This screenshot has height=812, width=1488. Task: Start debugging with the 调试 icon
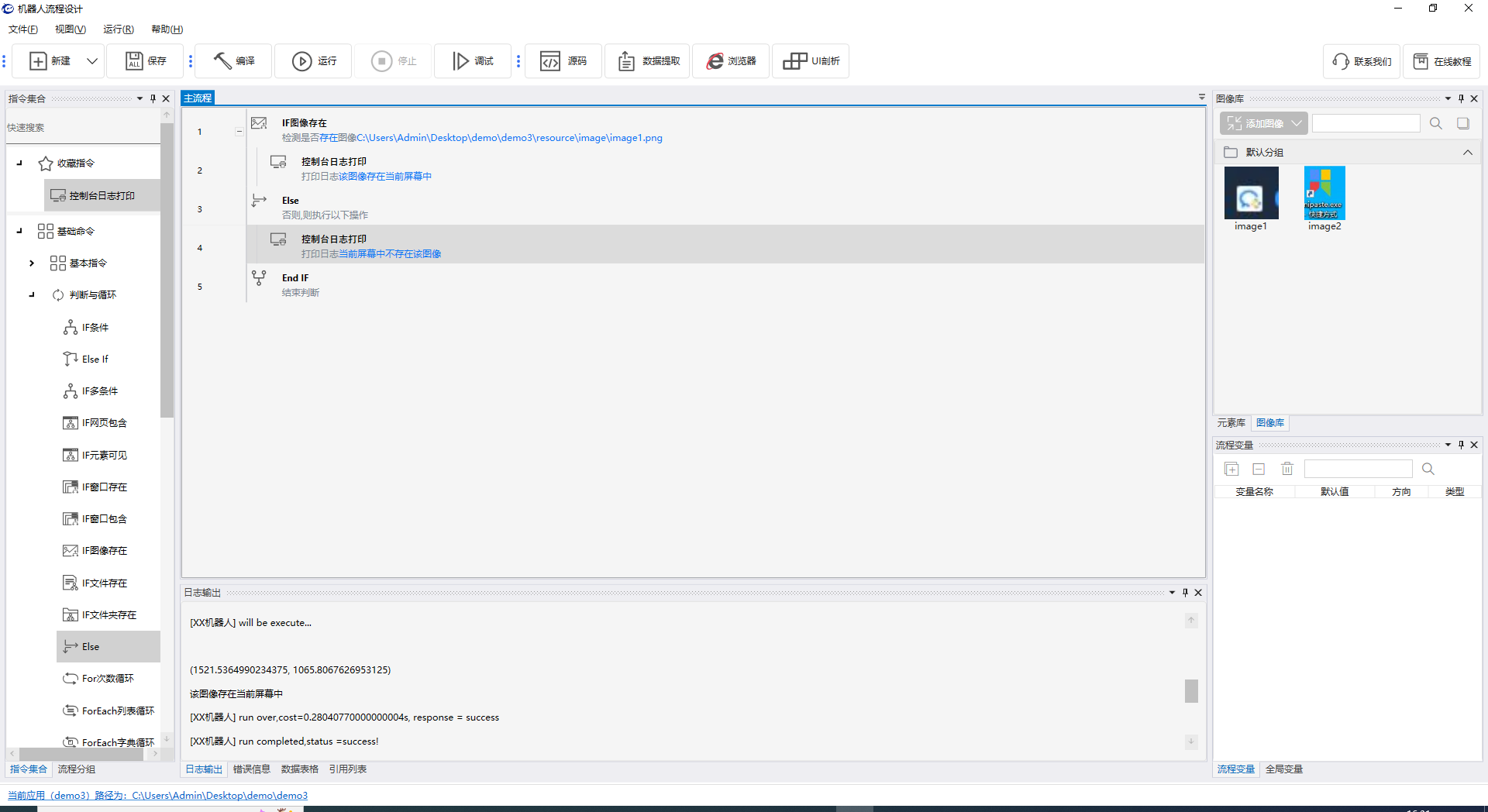click(x=460, y=61)
